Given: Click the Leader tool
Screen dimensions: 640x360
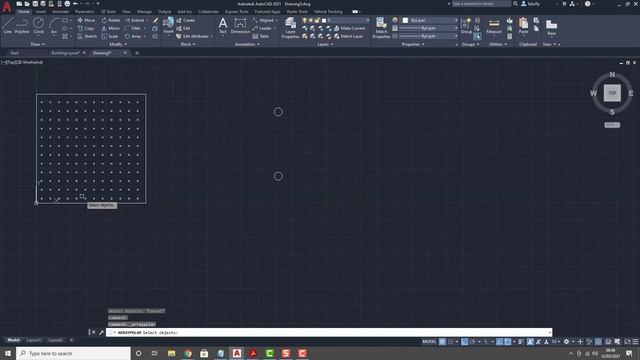Looking at the screenshot, I should tap(262, 28).
